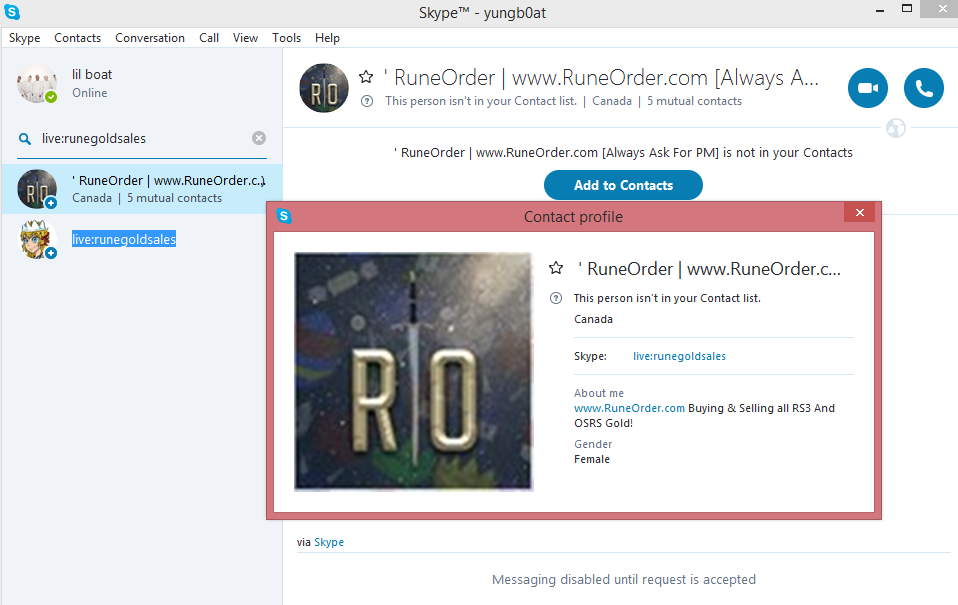
Task: Click the Add to Contacts button
Action: 623,185
